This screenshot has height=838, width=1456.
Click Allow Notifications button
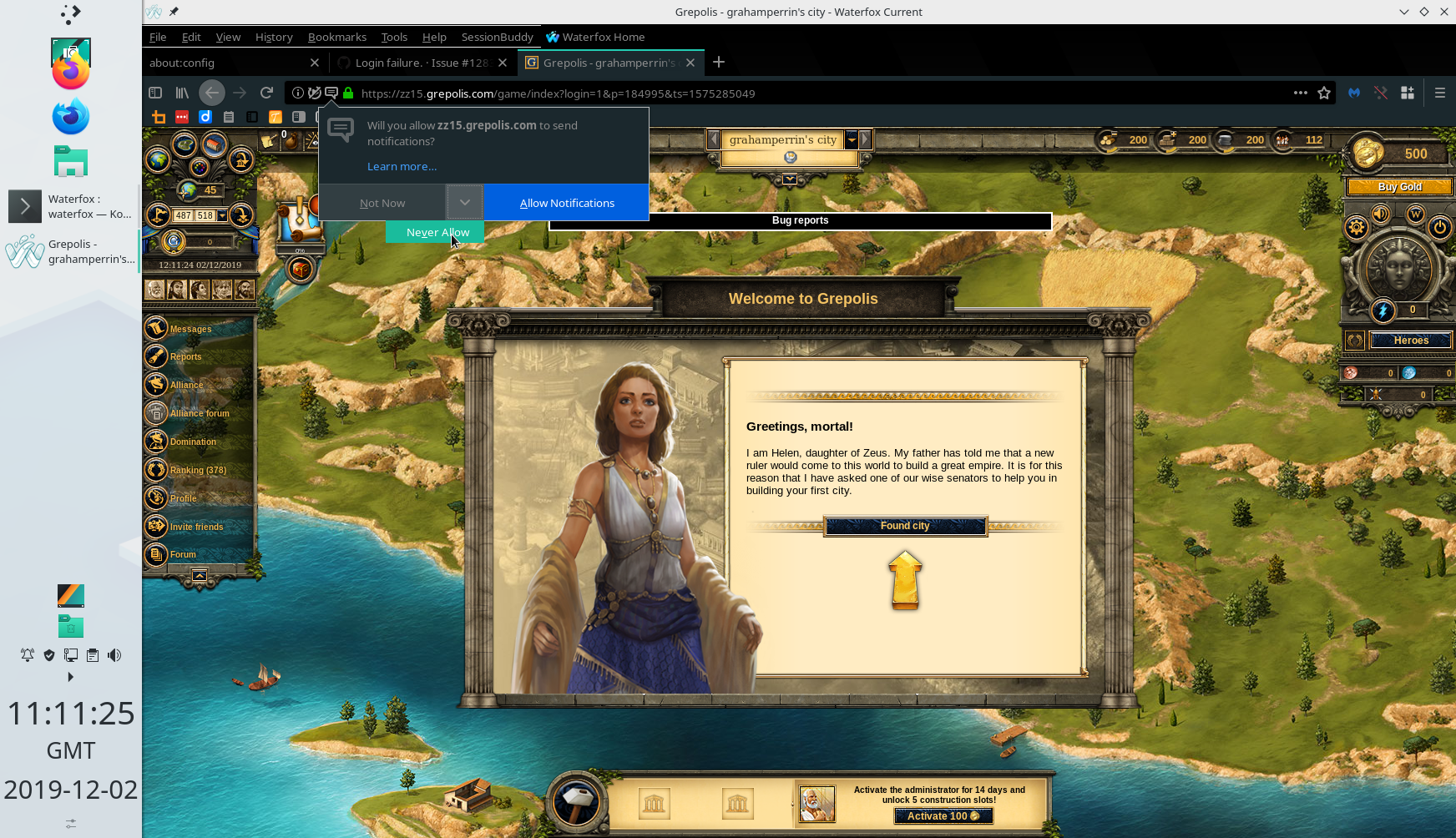[x=567, y=202]
